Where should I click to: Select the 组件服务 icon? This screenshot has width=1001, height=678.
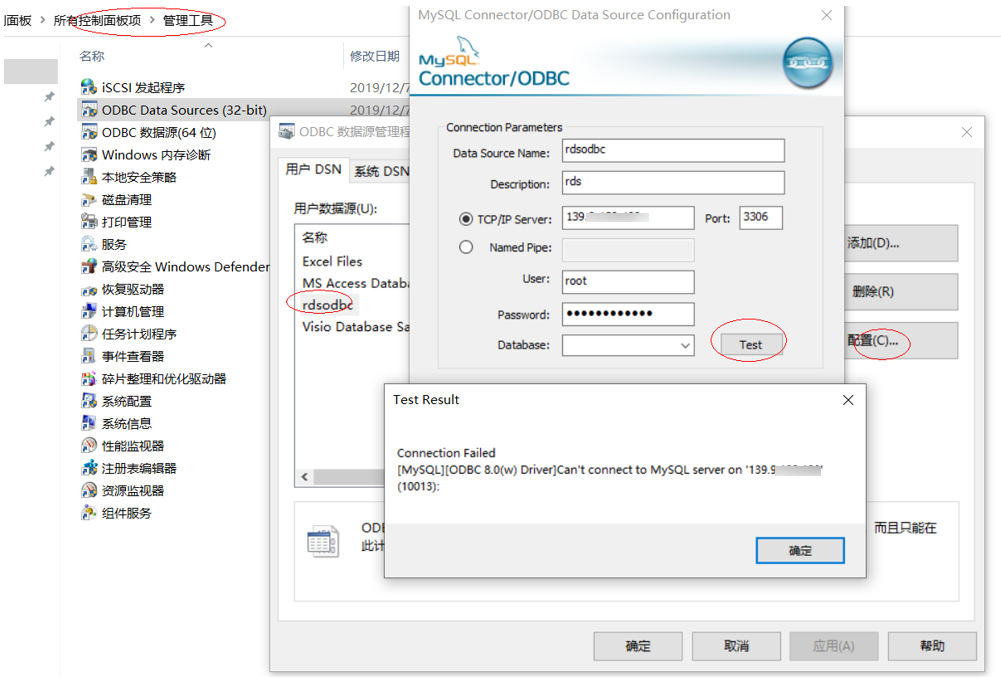point(89,513)
